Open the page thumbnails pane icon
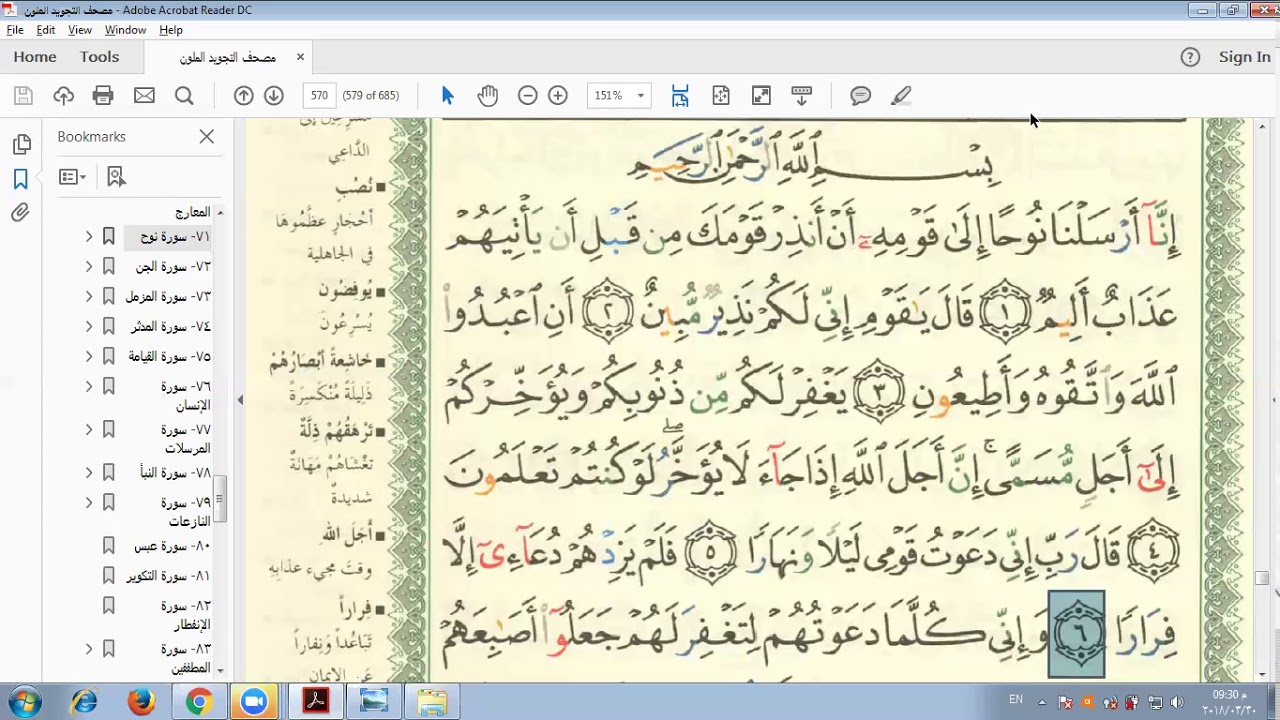1280x720 pixels. click(21, 145)
